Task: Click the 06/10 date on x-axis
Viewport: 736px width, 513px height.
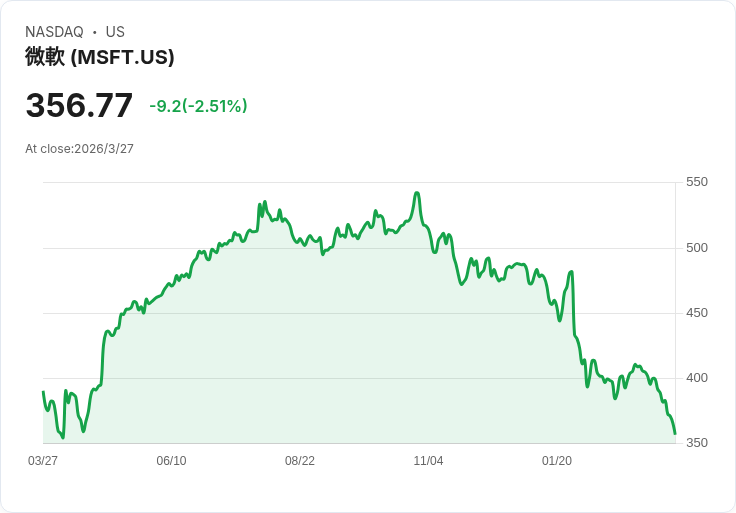Action: click(x=171, y=461)
